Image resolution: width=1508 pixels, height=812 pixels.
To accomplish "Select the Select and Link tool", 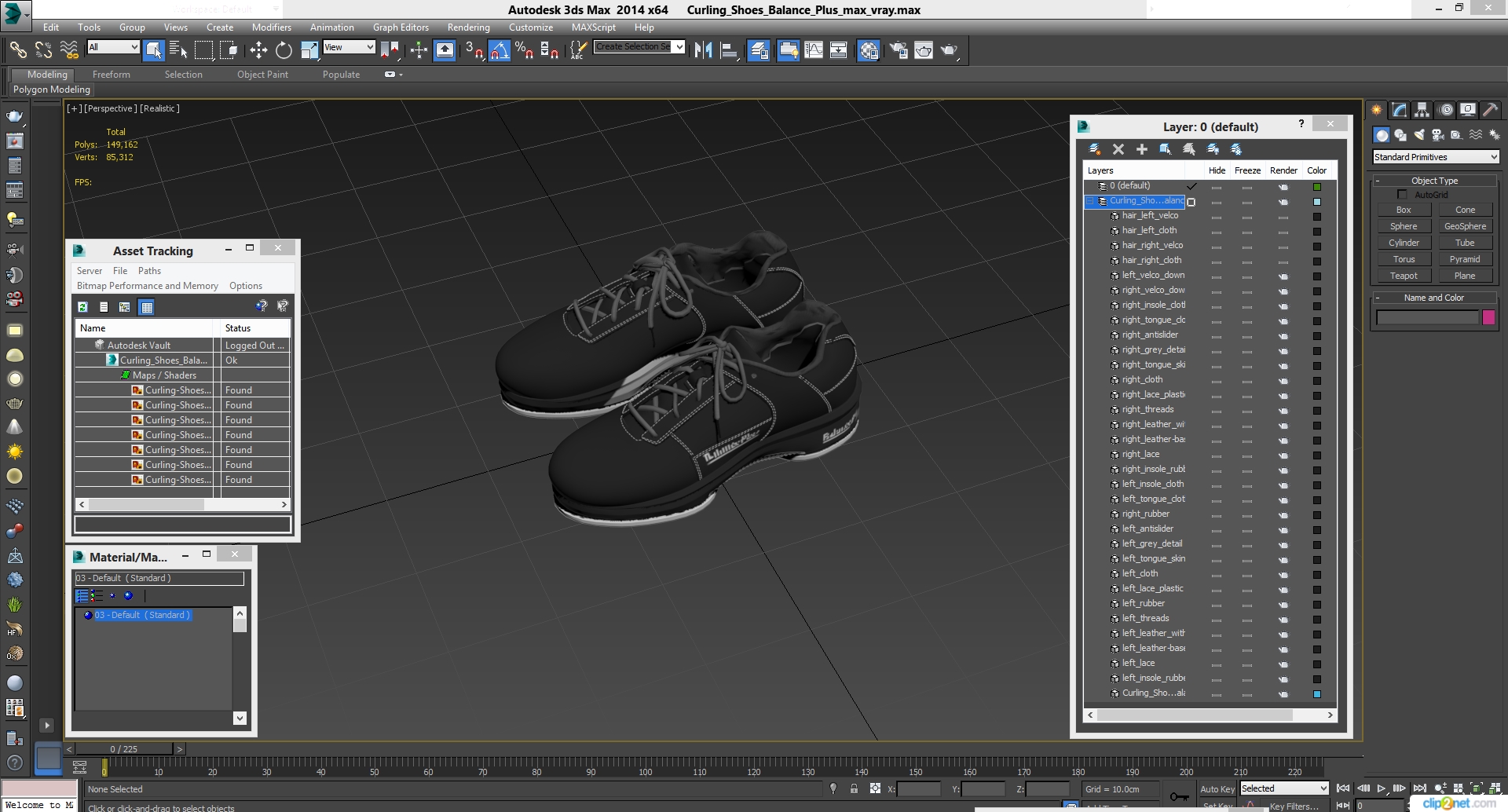I will click(17, 50).
